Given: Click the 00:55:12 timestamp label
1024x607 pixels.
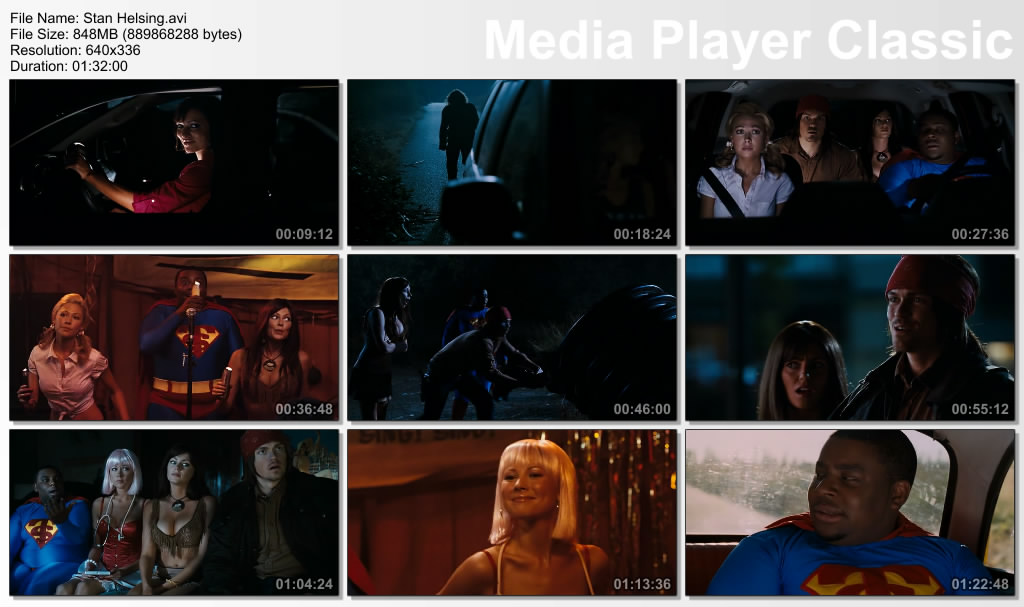Looking at the screenshot, I should 980,409.
